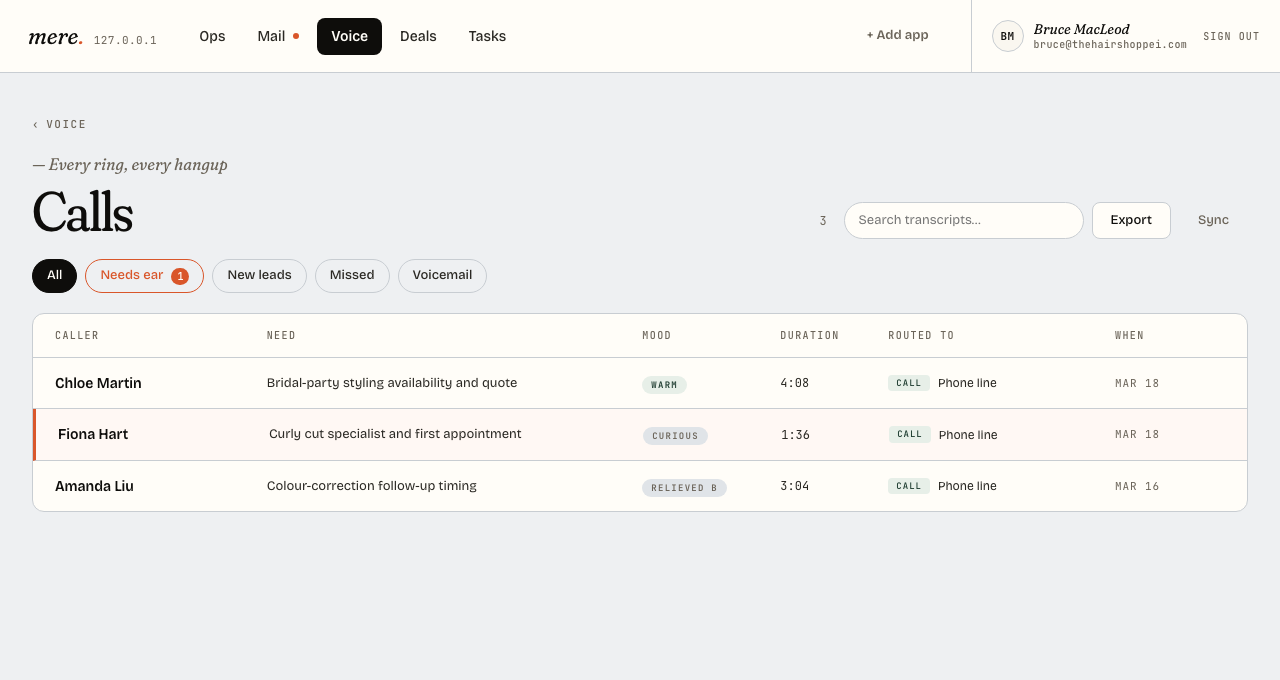Viewport: 1280px width, 680px height.
Task: Open Fiona Hart call row
Action: [640, 435]
